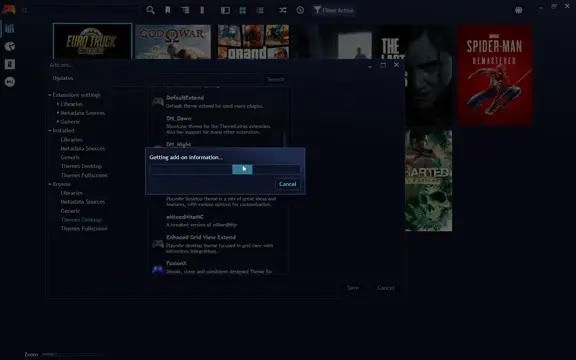The width and height of the screenshot is (576, 360).
Task: Switch to Details view icon in top toolbar
Action: 225,10
